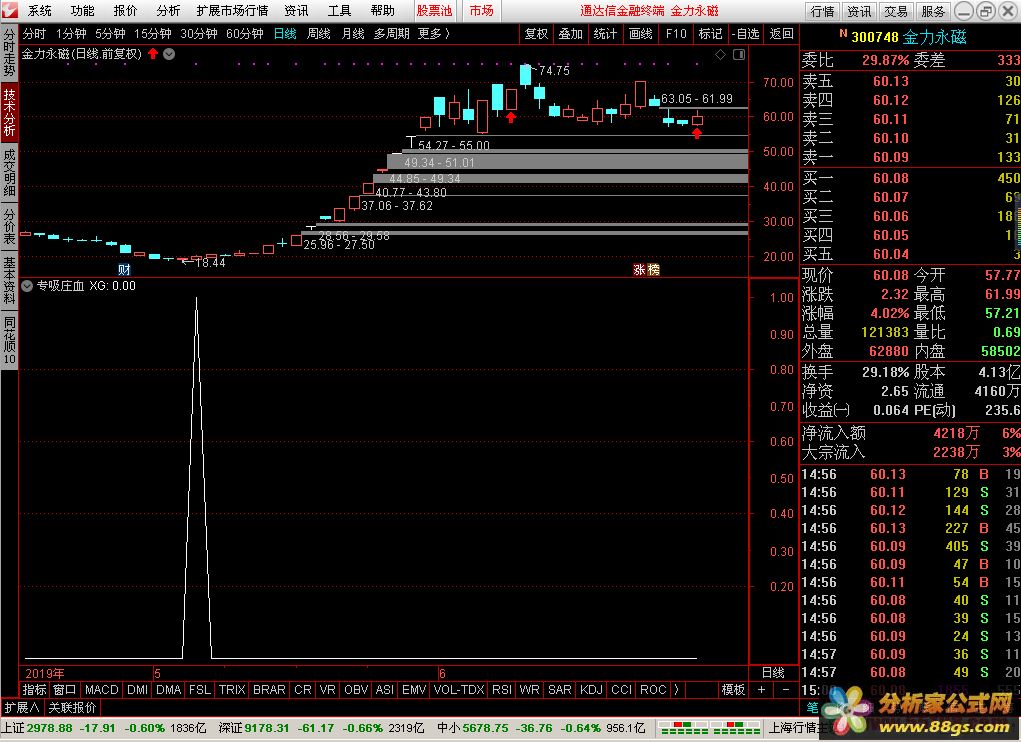The height and width of the screenshot is (742, 1021).
Task: Open the 扩展市场行情 menu
Action: [232, 11]
